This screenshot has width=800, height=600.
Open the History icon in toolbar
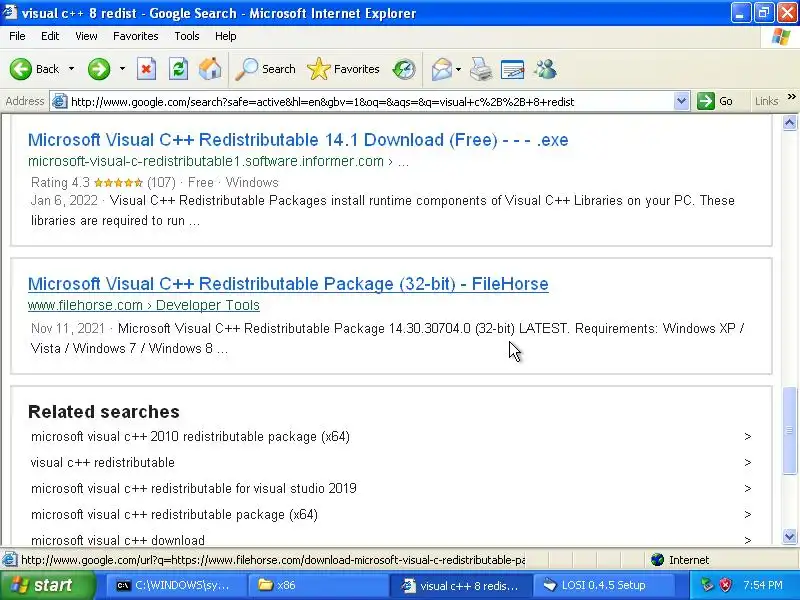tap(404, 69)
